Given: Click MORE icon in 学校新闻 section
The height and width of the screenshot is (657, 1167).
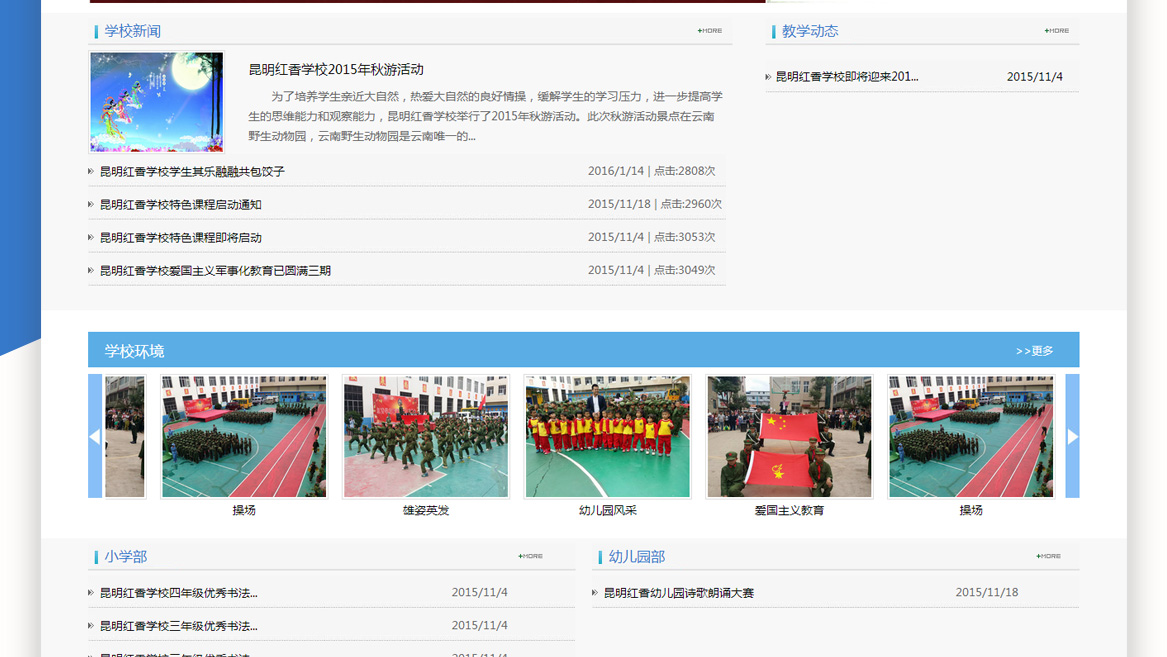Looking at the screenshot, I should [x=710, y=31].
